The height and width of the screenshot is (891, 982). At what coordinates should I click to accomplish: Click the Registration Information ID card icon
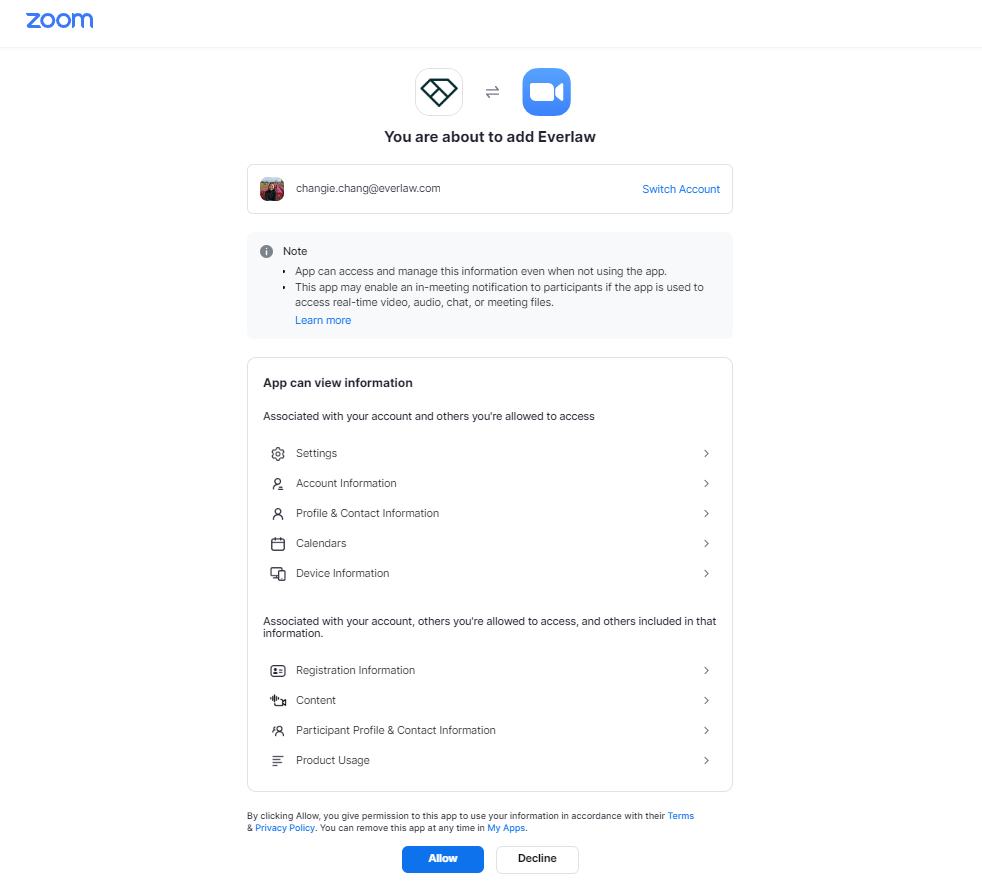[277, 671]
